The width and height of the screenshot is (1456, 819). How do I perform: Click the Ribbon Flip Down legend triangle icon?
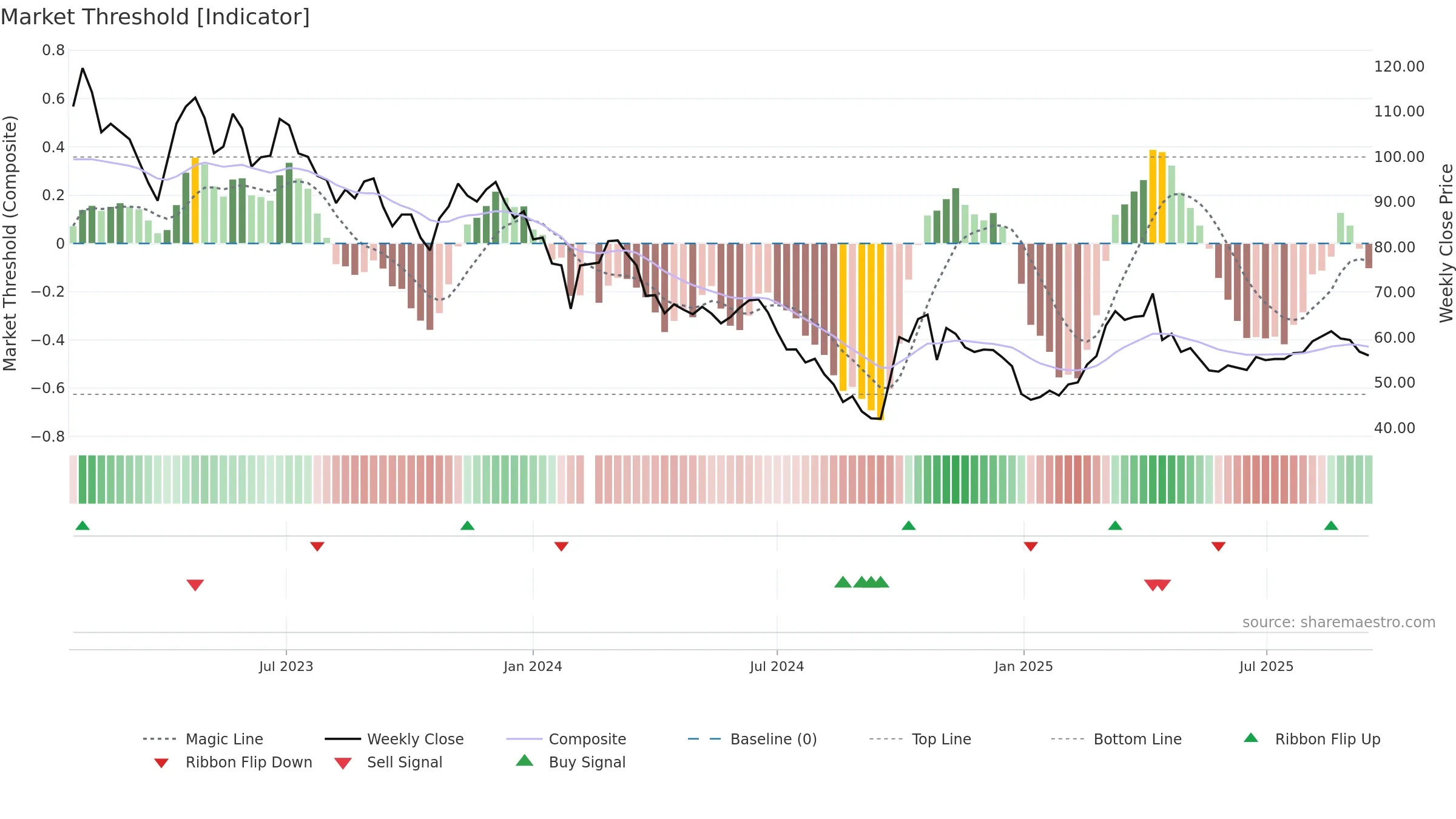point(161,763)
